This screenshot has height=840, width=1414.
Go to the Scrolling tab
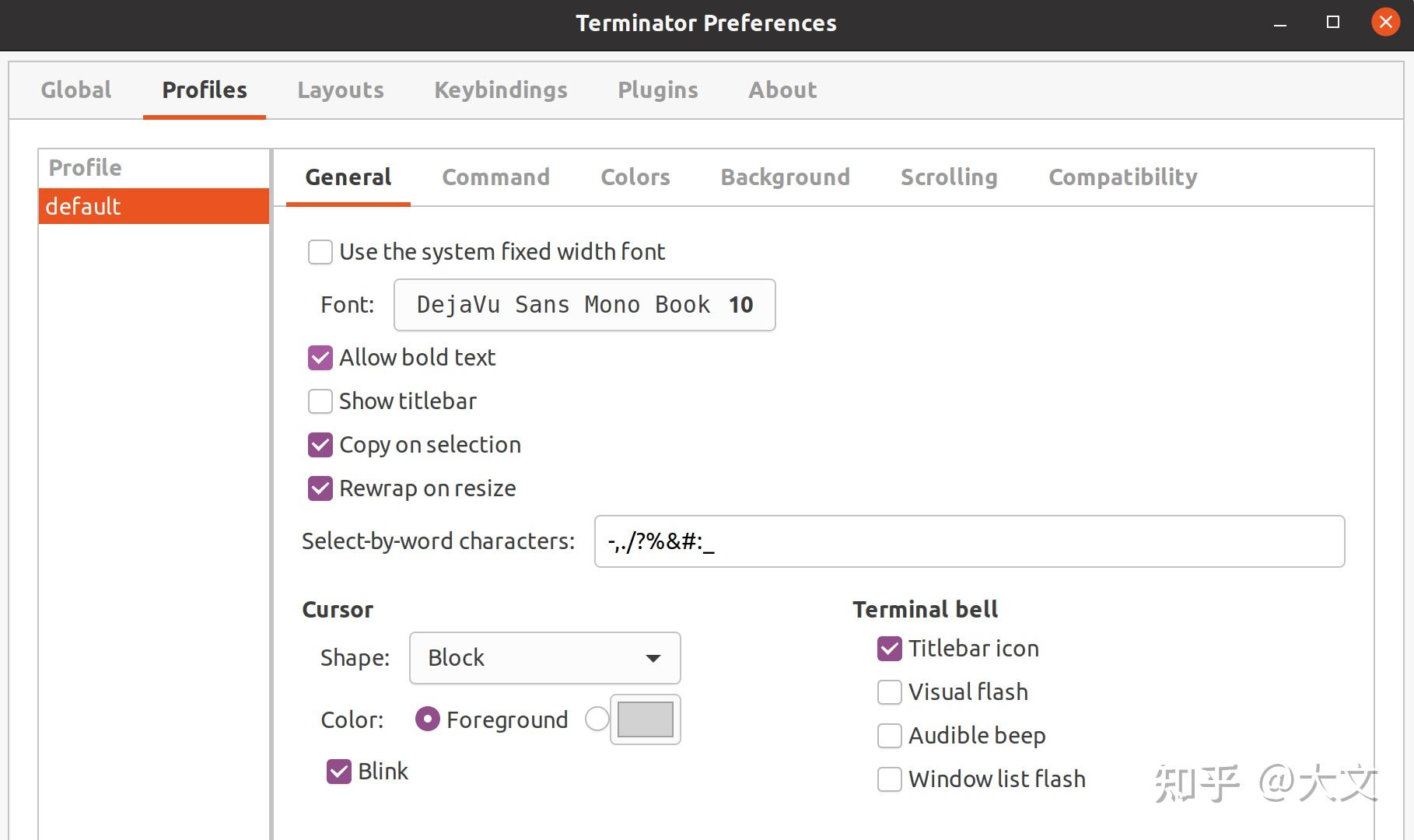[949, 177]
